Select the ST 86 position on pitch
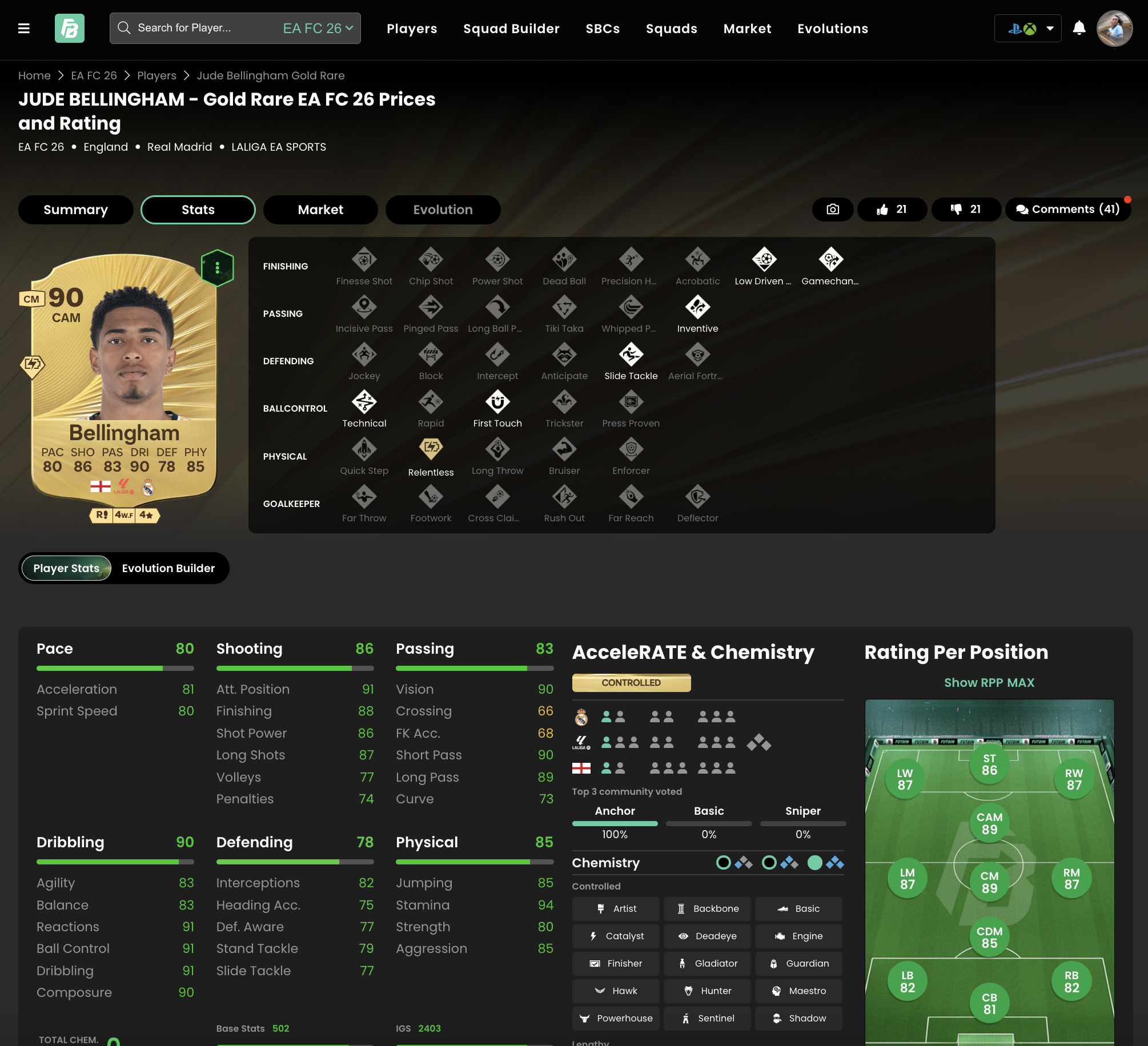Image resolution: width=1148 pixels, height=1046 pixels. click(989, 764)
